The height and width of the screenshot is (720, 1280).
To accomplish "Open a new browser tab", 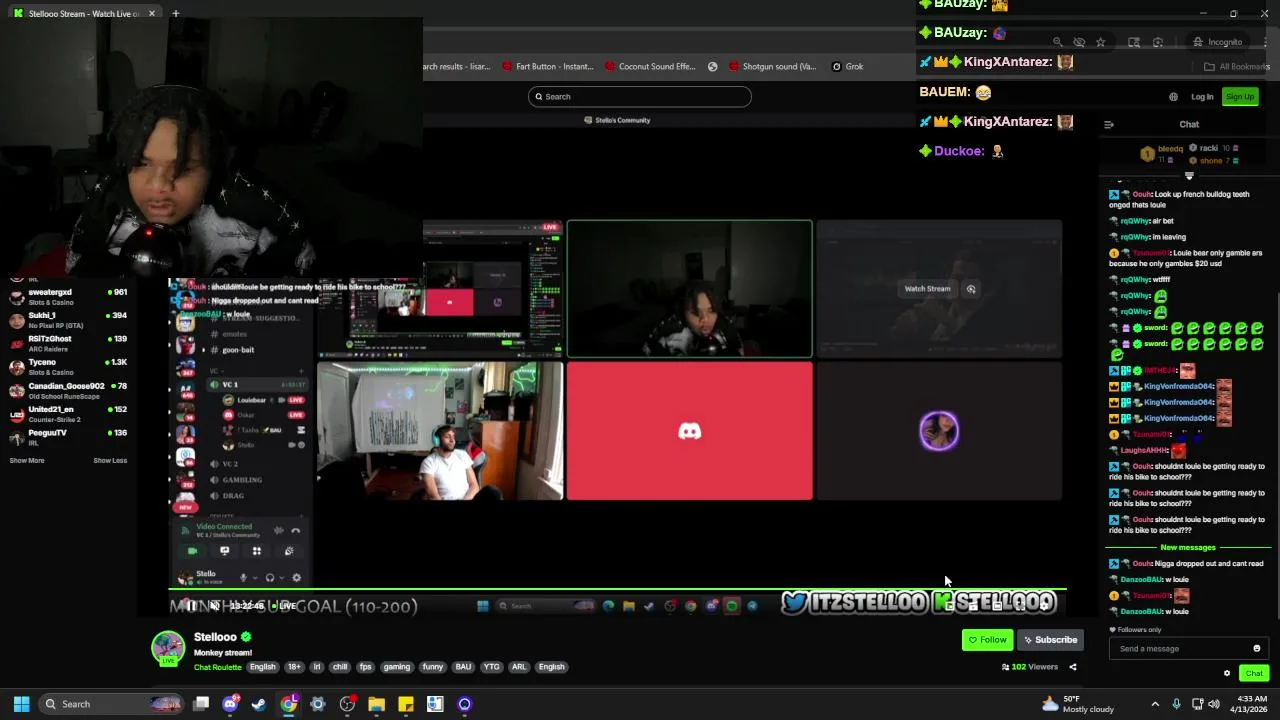I will coord(175,14).
